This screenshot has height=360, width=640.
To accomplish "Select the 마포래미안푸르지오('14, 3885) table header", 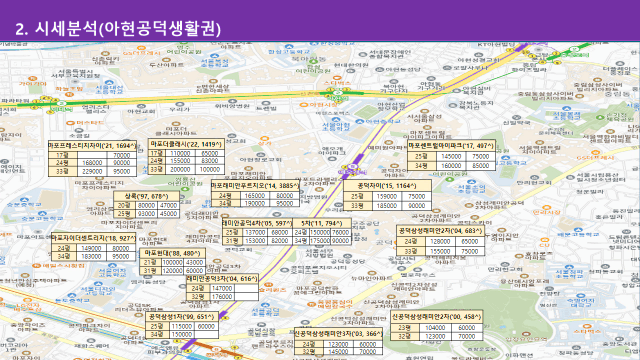I will pyautogui.click(x=255, y=186).
